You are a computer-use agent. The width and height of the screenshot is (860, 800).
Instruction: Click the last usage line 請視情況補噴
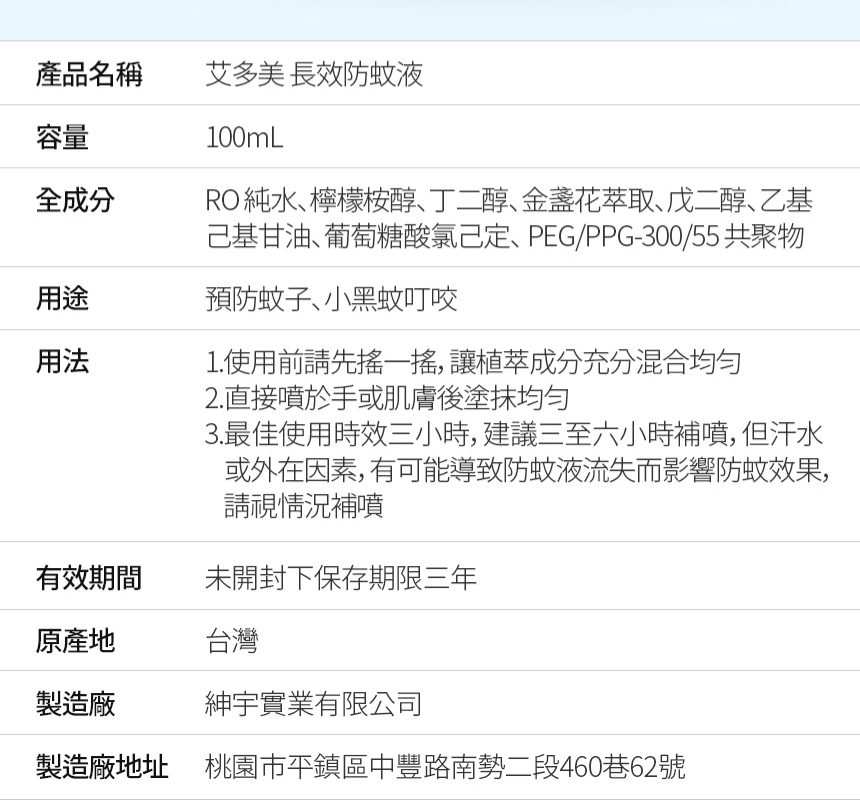pos(304,506)
